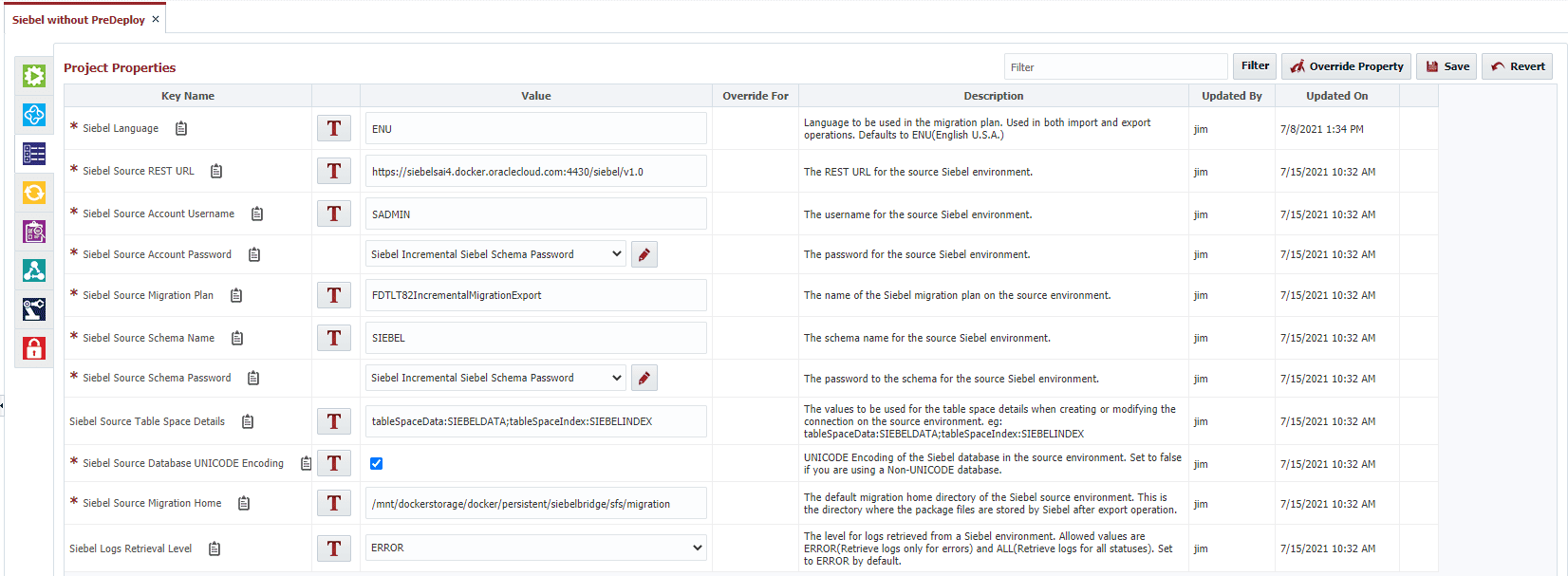Viewport: 1568px width, 576px height.
Task: Open the blue list properties sidebar icon
Action: [x=34, y=154]
